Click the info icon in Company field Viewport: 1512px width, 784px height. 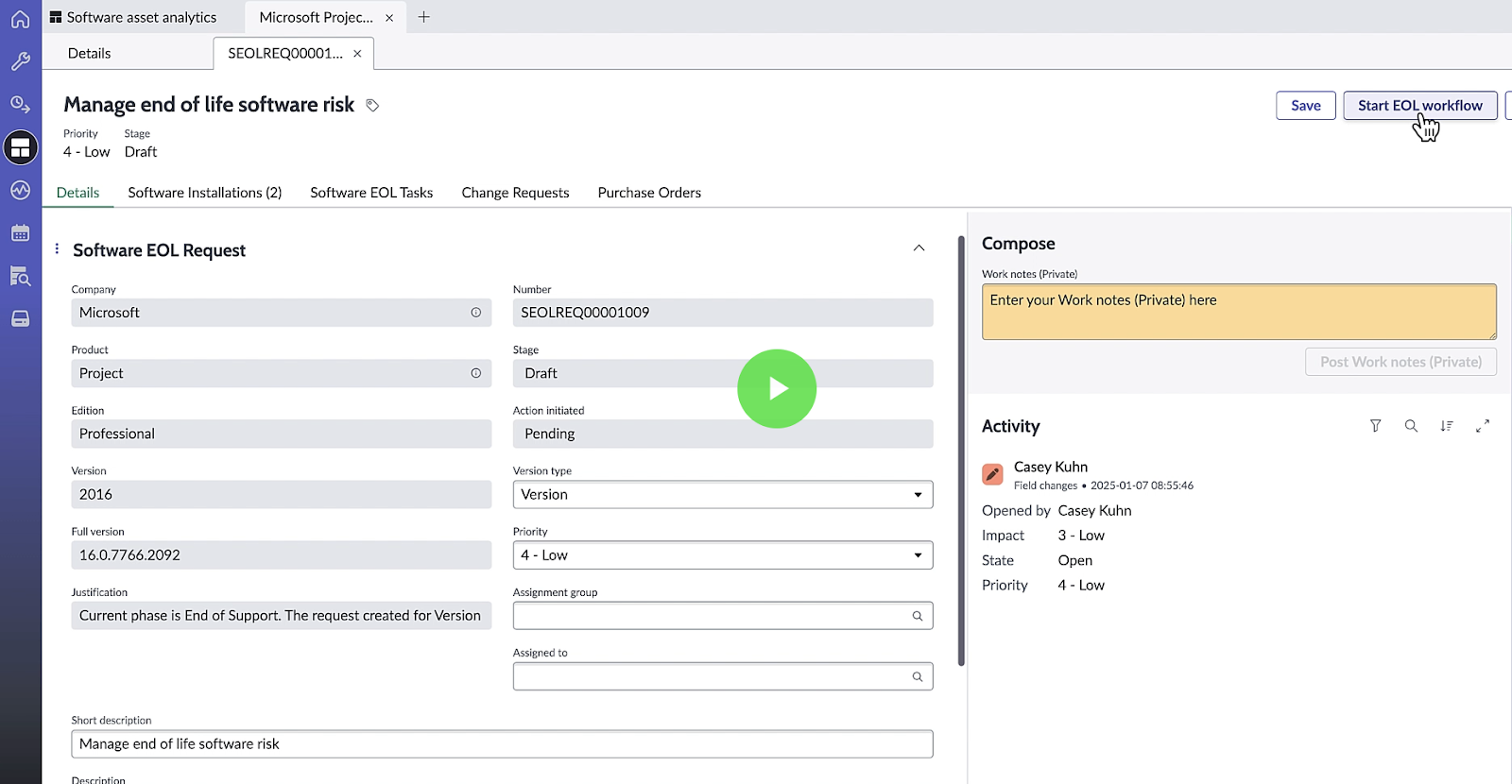[476, 313]
